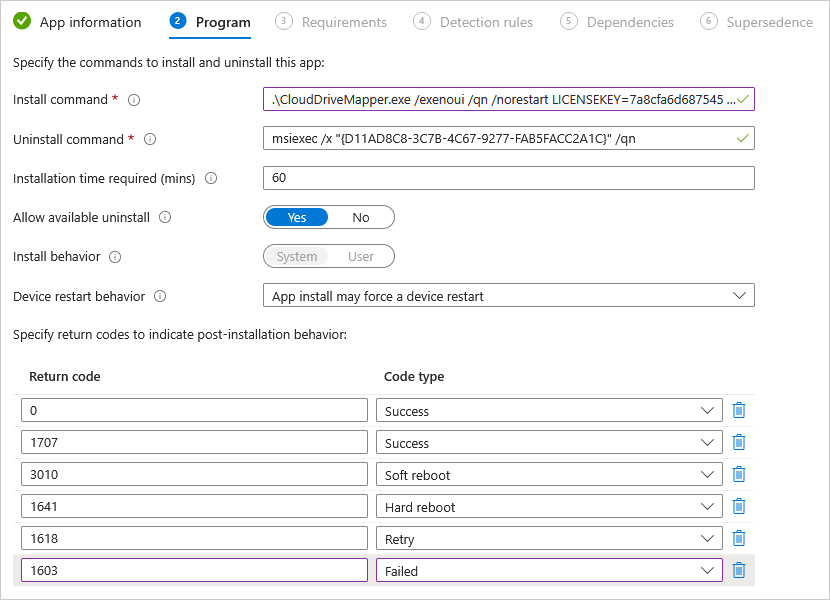Click trash icon for return code 3010
Image resolution: width=830 pixels, height=600 pixels.
(x=739, y=474)
